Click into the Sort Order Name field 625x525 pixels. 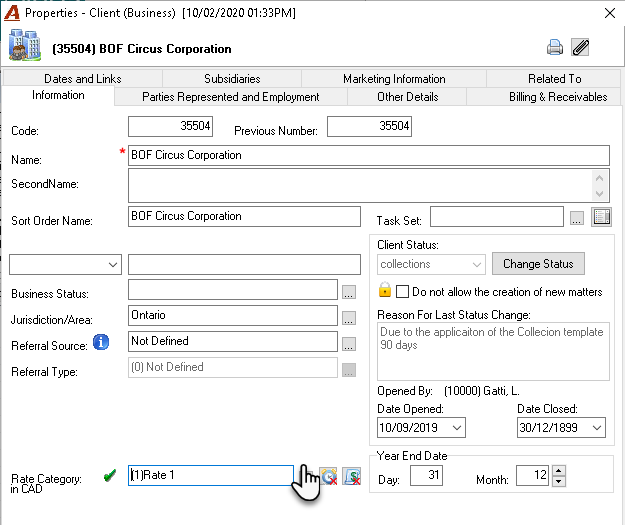[244, 216]
